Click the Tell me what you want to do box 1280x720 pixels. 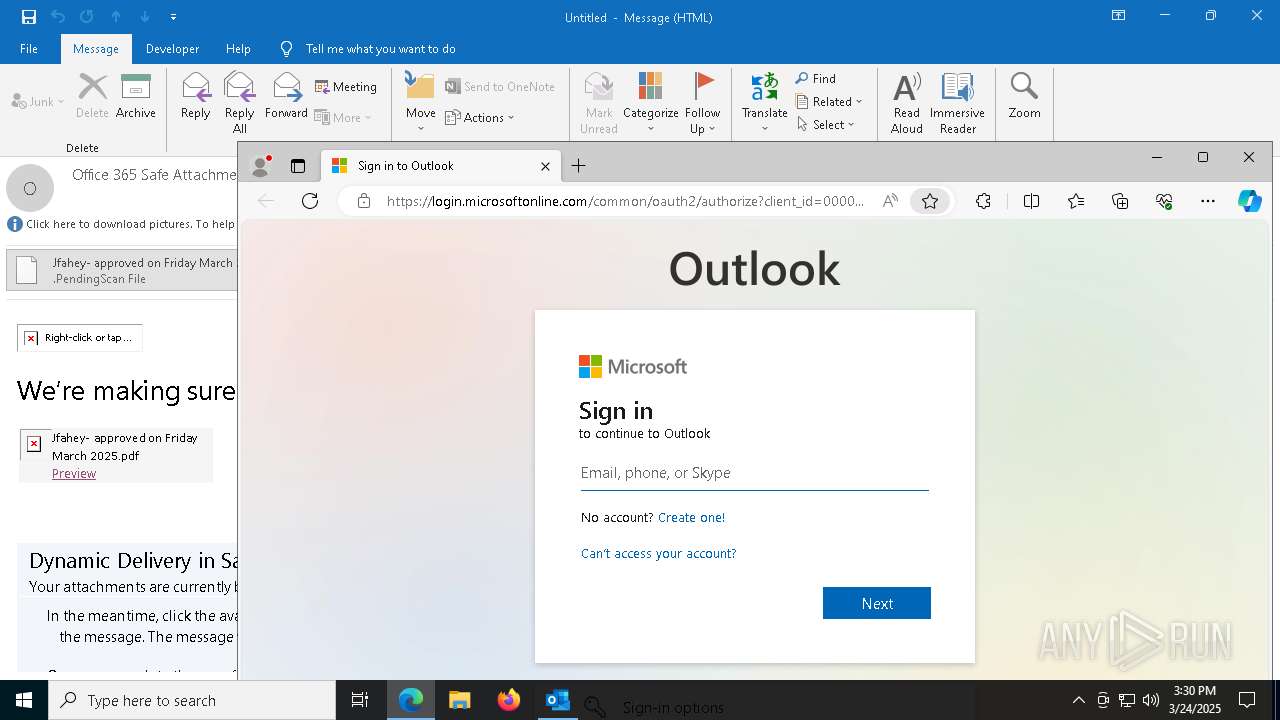click(380, 48)
